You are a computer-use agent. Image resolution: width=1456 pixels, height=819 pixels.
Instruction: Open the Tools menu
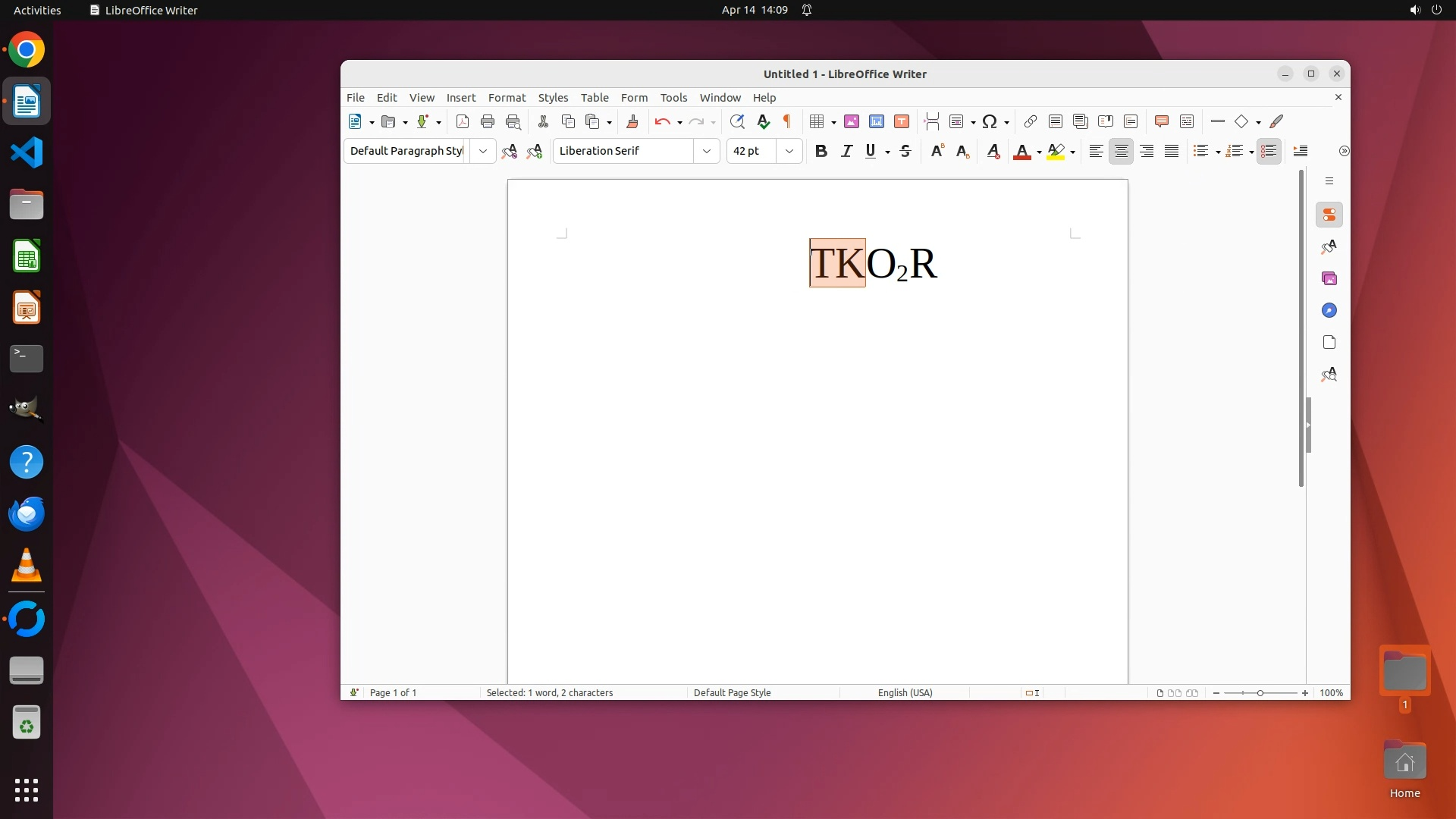click(x=673, y=98)
